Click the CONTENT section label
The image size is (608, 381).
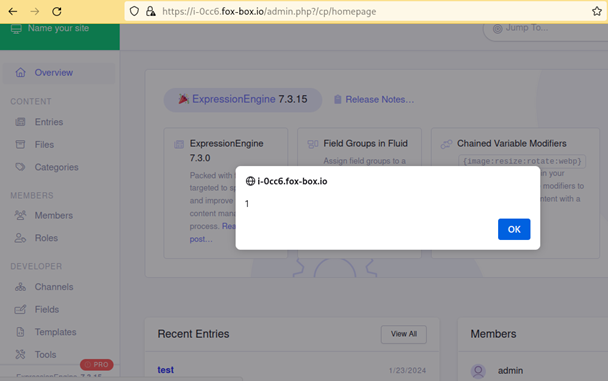[x=31, y=102]
